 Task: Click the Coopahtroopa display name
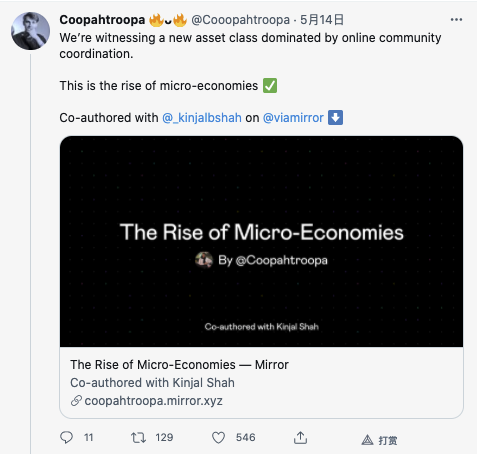[x=102, y=20]
